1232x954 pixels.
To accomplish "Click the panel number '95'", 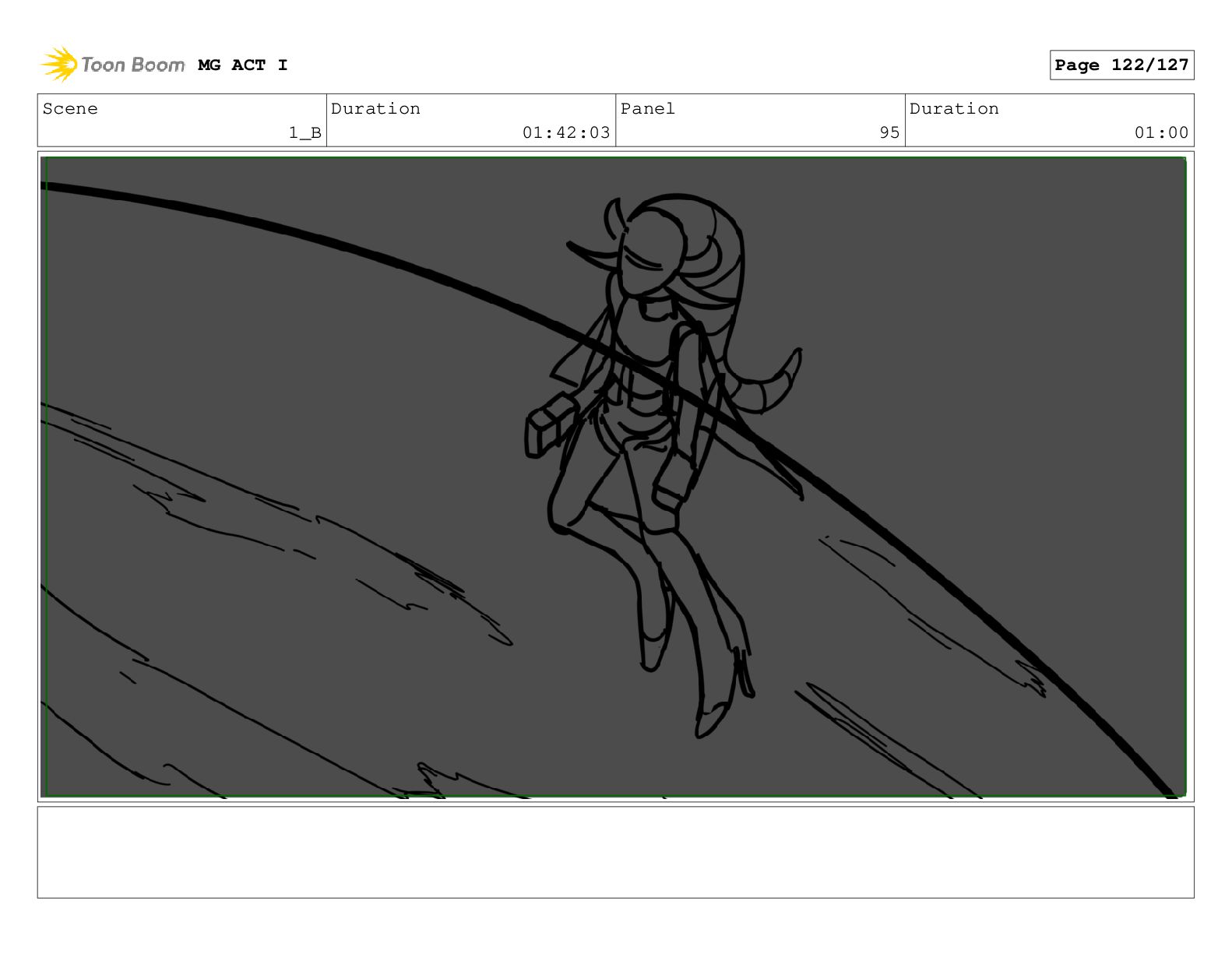I will pyautogui.click(x=889, y=133).
